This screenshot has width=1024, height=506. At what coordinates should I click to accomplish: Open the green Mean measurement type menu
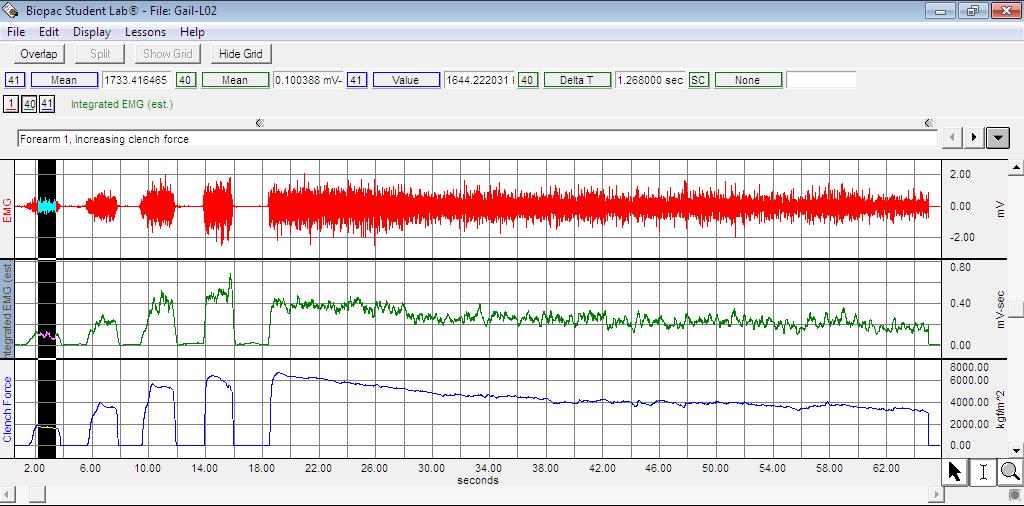point(235,80)
